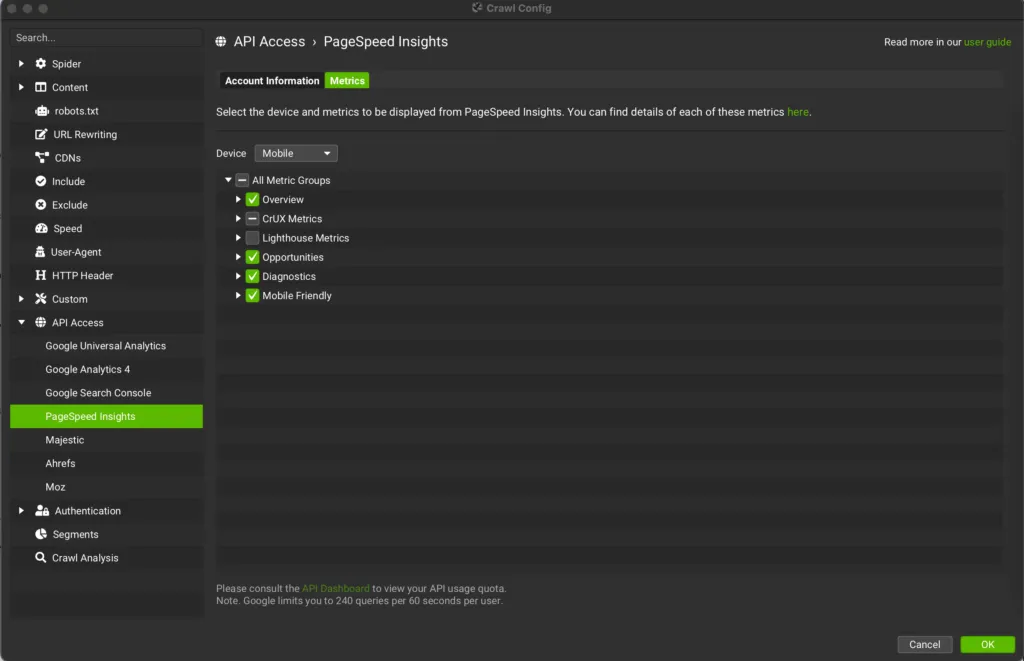Open Moz API settings
The height and width of the screenshot is (661, 1024).
pos(106,487)
